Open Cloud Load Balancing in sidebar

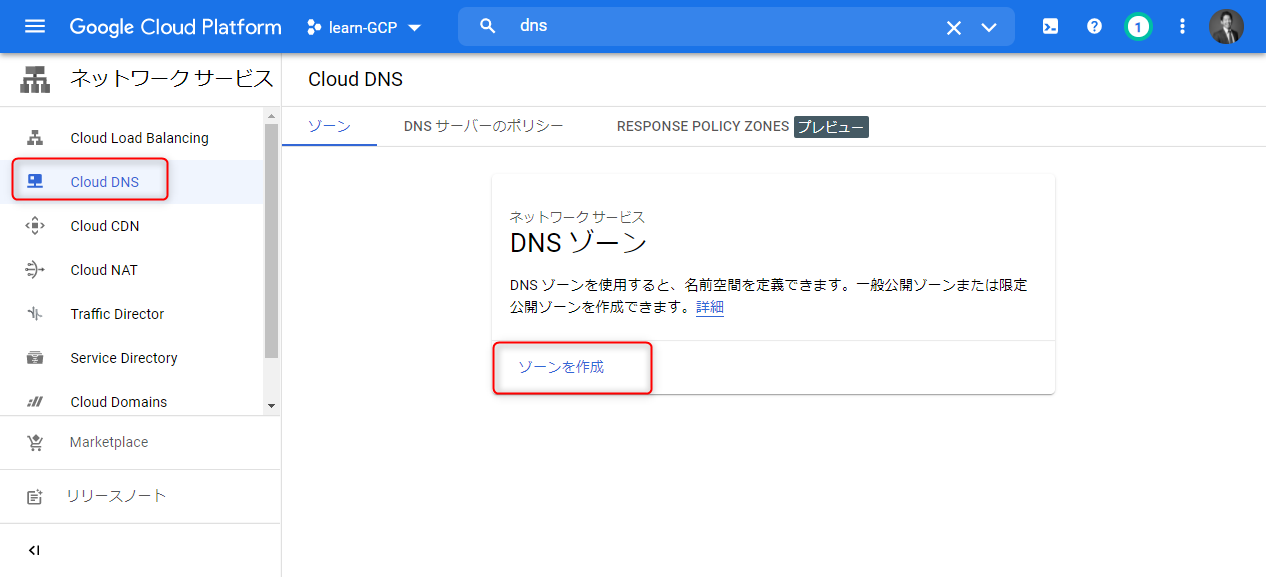tap(139, 138)
